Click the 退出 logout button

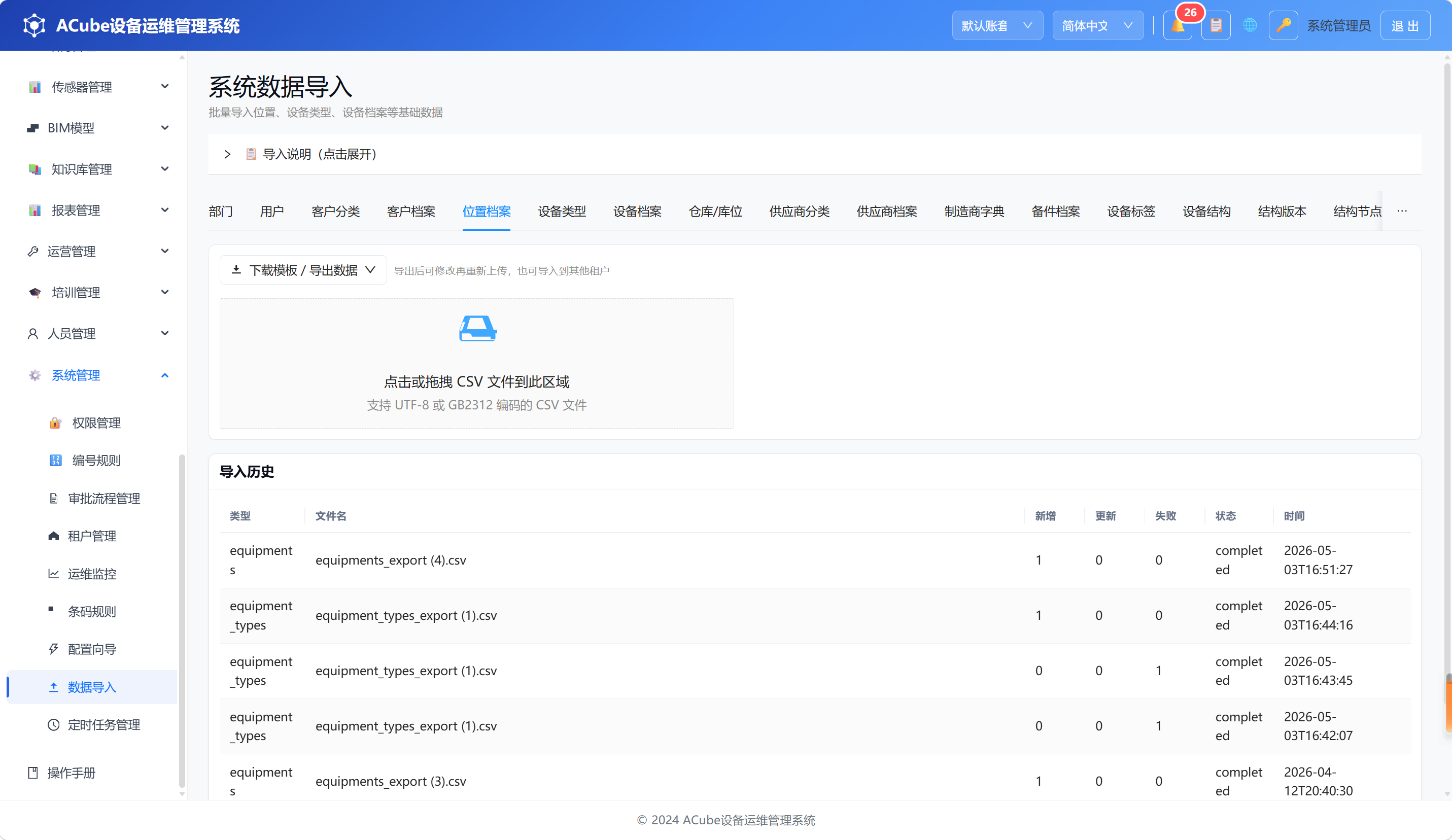[1405, 26]
